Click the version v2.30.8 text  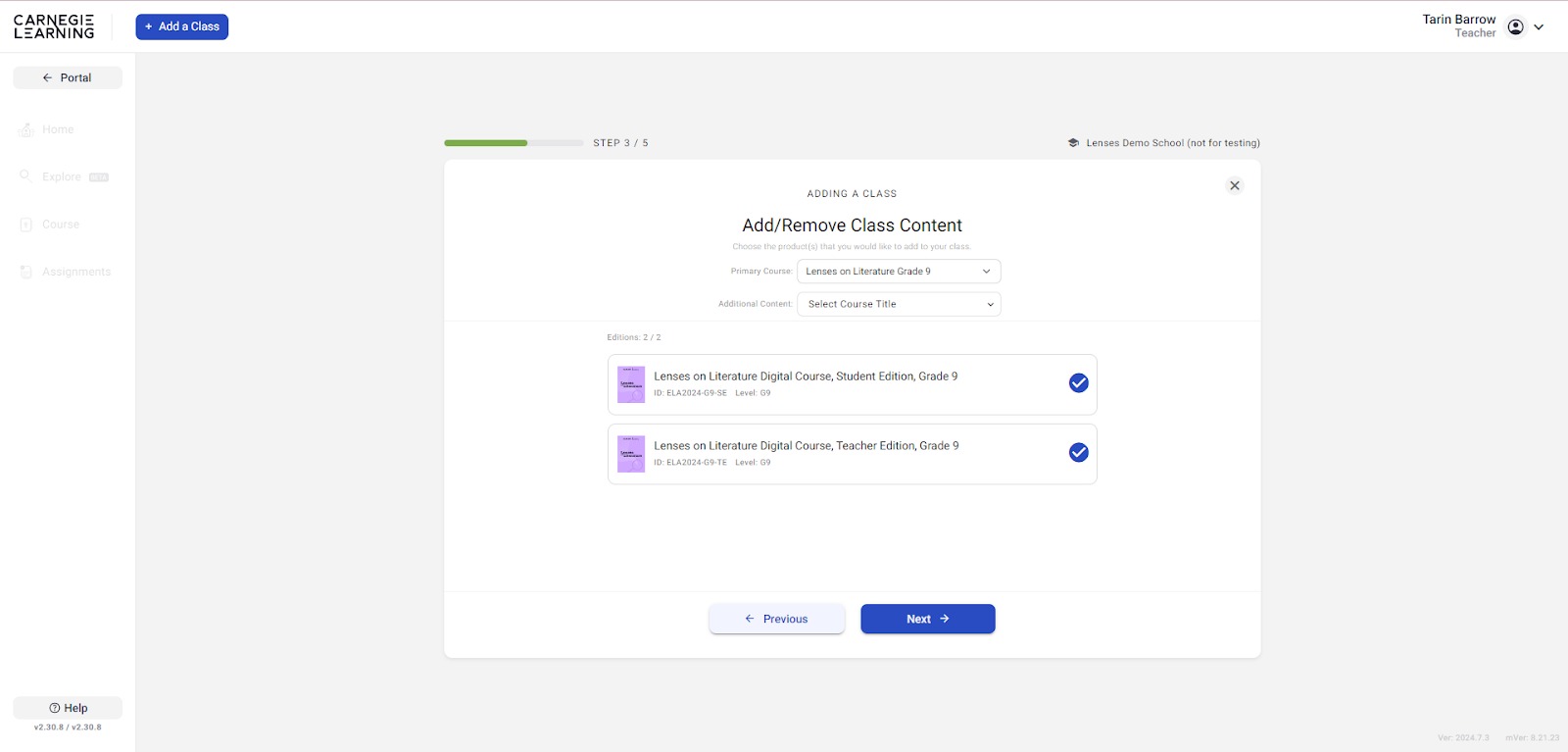coord(68,727)
